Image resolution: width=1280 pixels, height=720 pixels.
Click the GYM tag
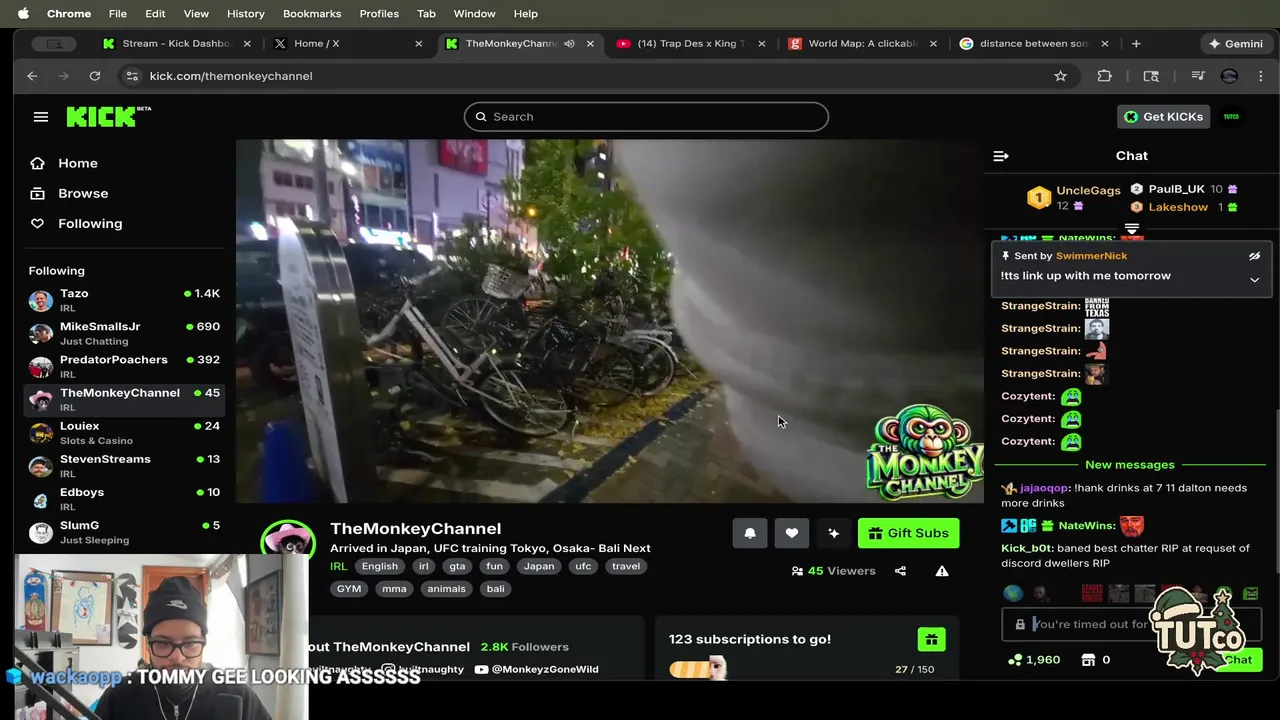[x=349, y=589]
